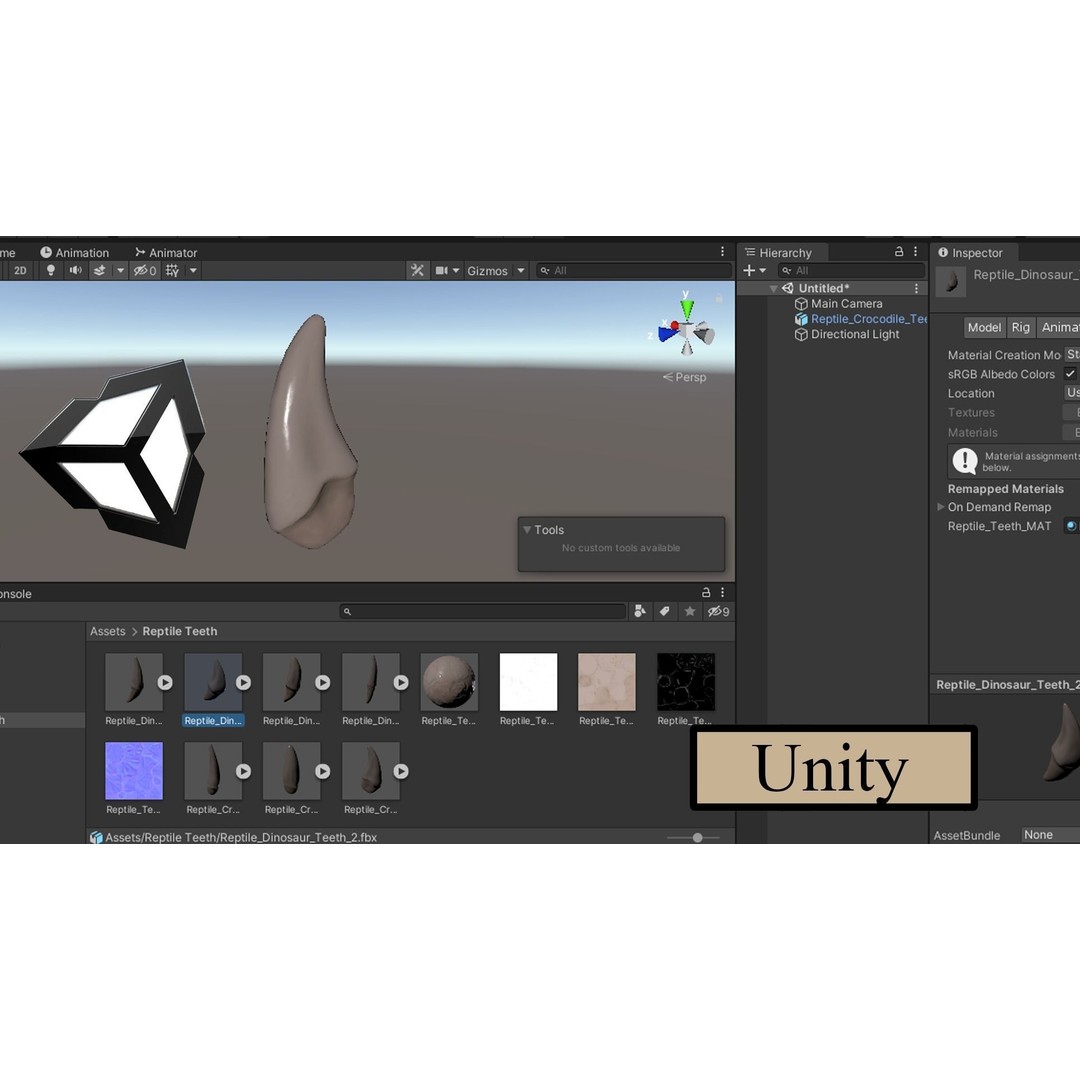Toggle the scene grid icon

pyautogui.click(x=172, y=271)
